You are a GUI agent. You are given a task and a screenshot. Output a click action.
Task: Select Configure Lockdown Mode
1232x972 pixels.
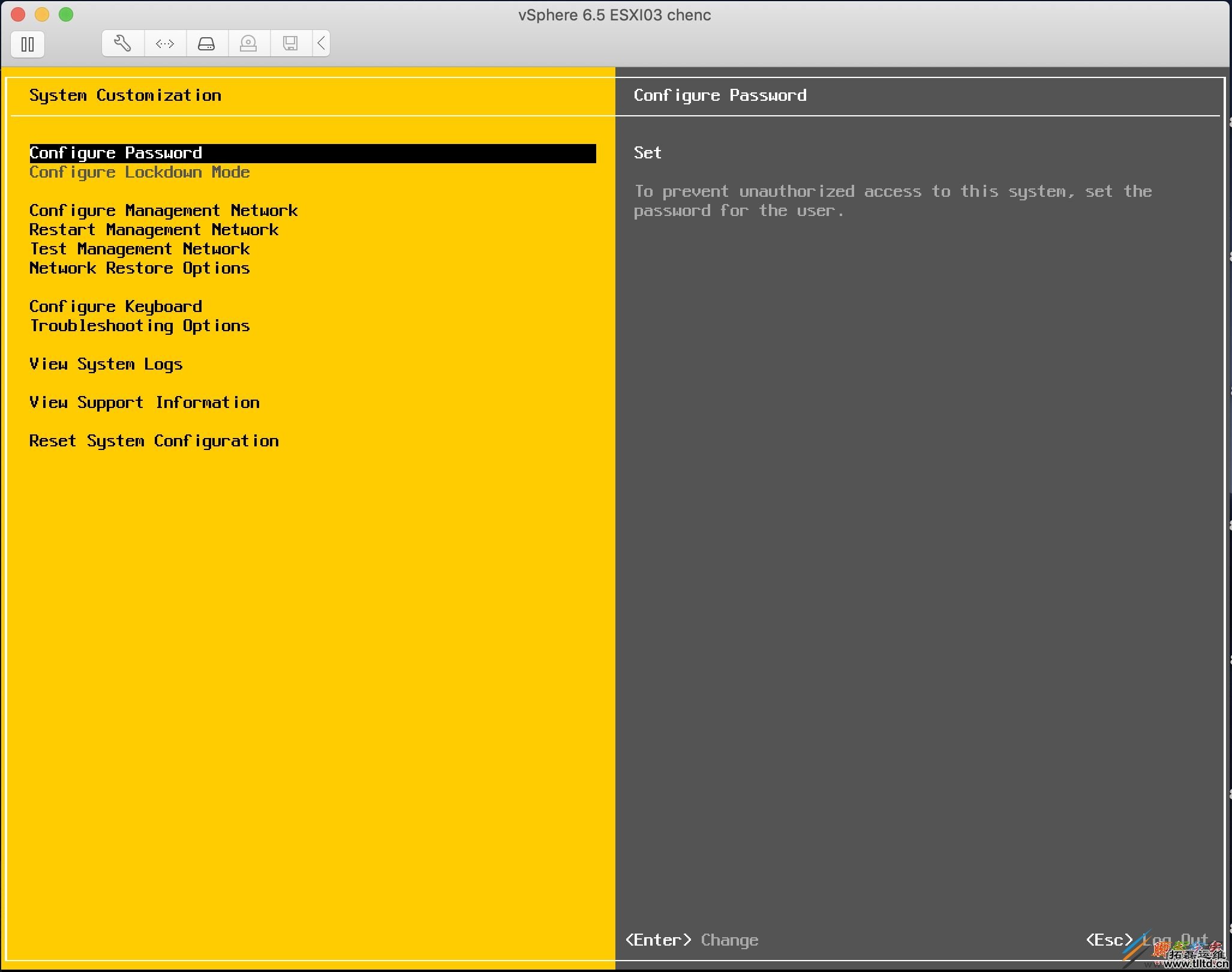[x=139, y=173]
